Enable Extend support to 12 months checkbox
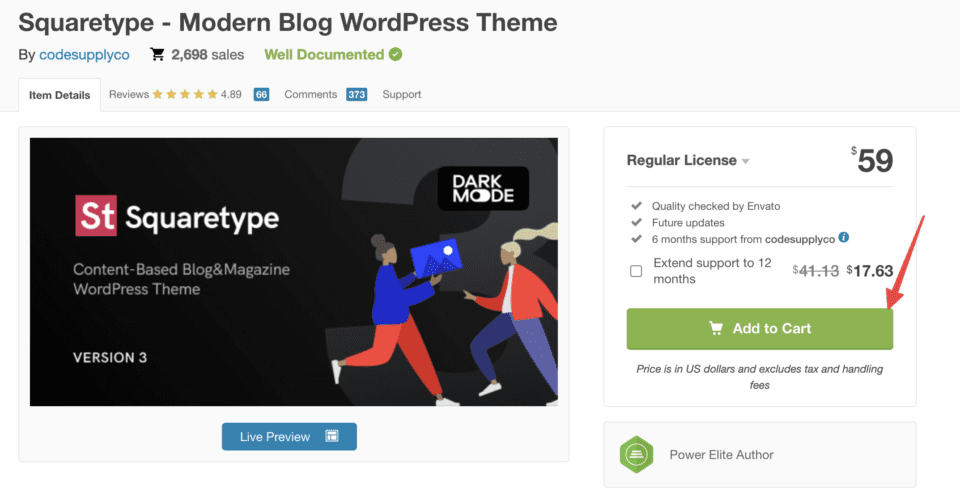 [636, 271]
